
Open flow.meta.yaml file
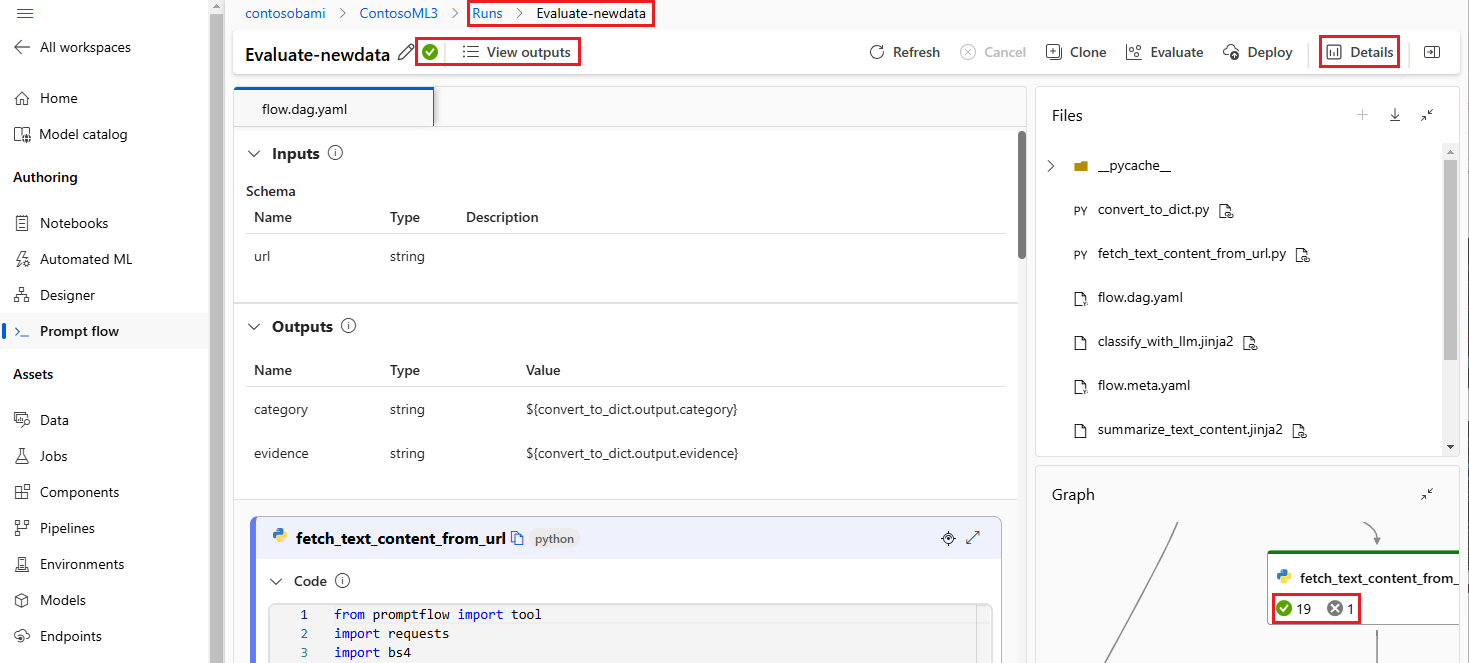coord(1144,386)
